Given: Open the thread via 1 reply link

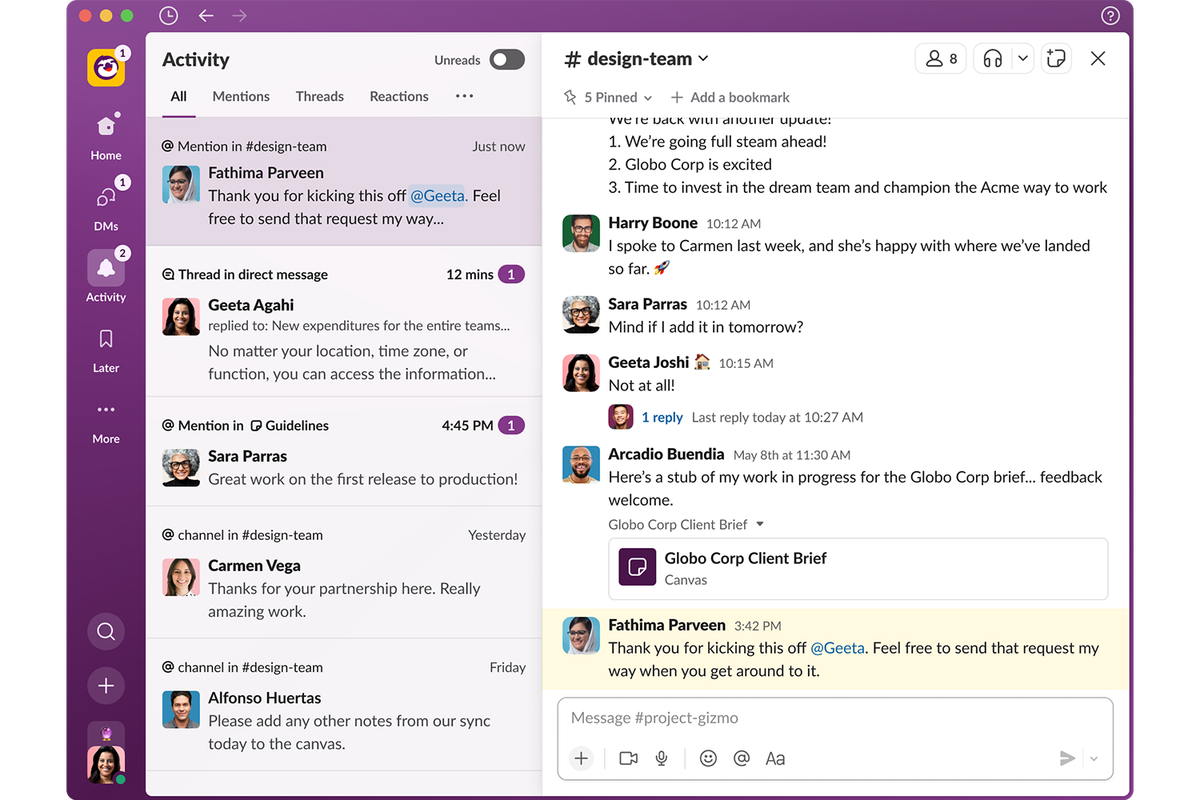Looking at the screenshot, I should pyautogui.click(x=663, y=417).
